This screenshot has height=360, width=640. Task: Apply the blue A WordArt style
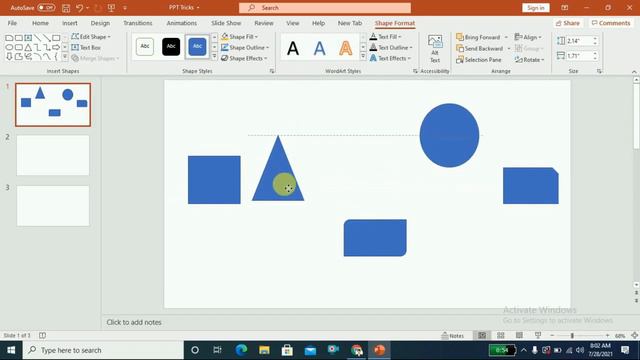pos(319,48)
